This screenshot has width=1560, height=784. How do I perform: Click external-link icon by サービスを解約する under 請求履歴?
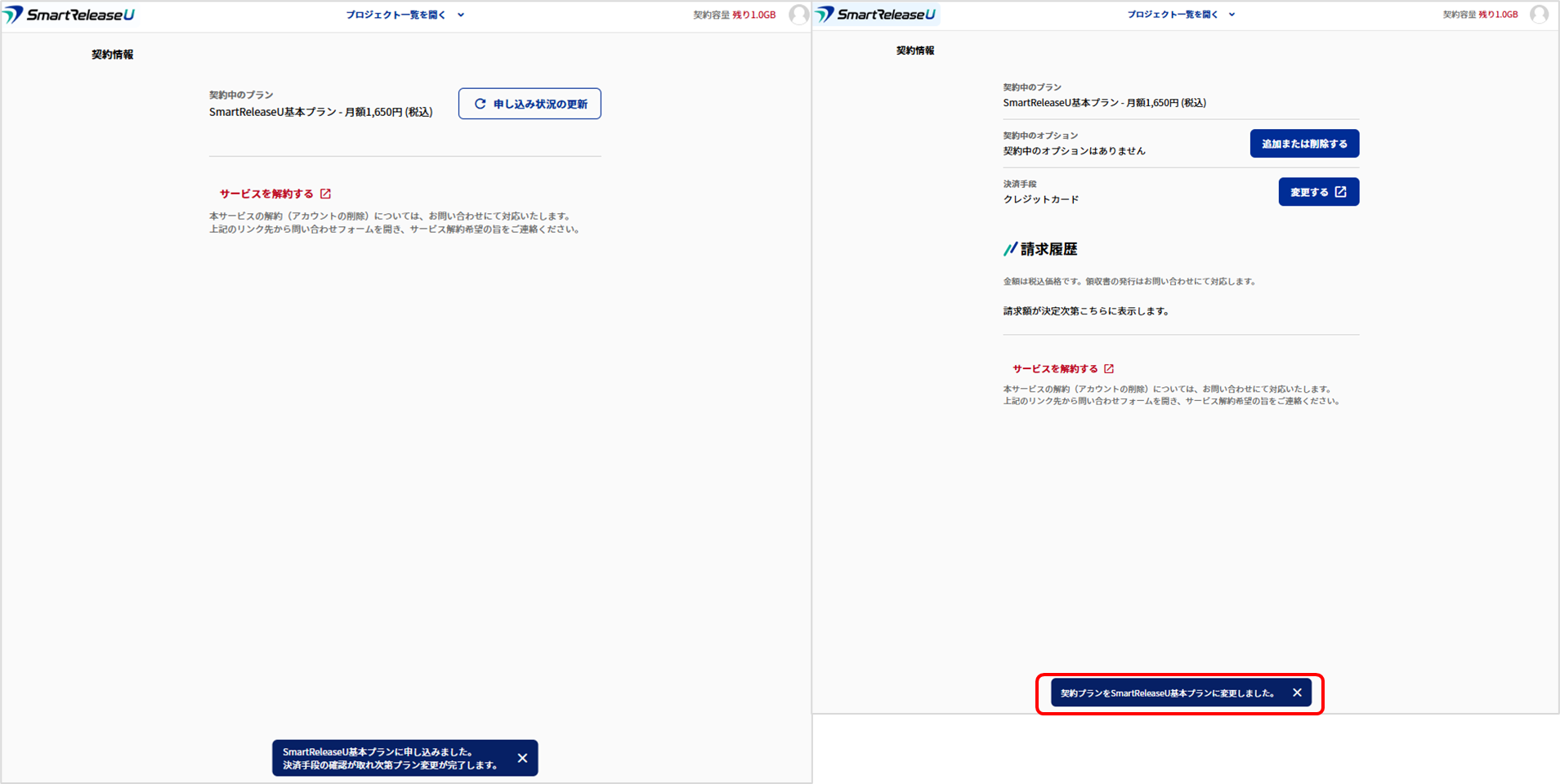tap(1109, 368)
